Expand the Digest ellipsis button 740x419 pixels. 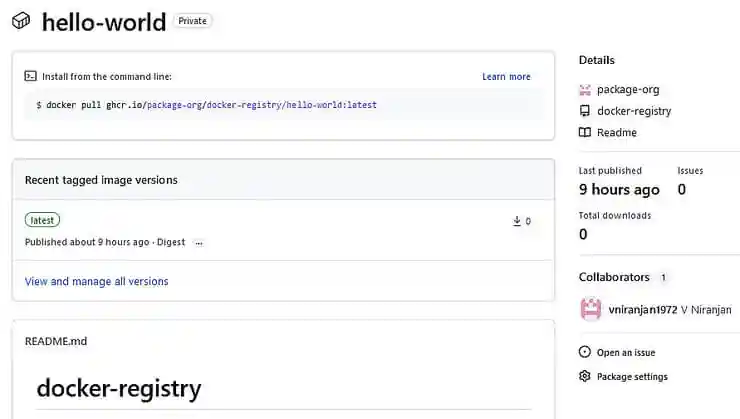pos(199,243)
